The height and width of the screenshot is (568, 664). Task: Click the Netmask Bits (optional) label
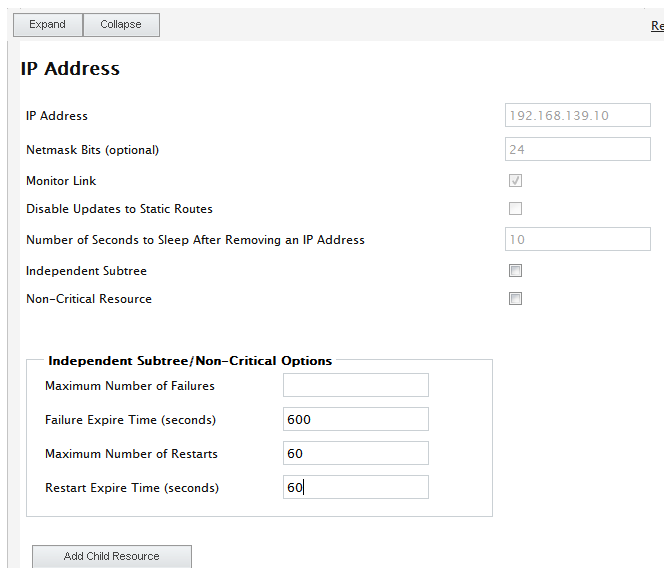coord(93,150)
